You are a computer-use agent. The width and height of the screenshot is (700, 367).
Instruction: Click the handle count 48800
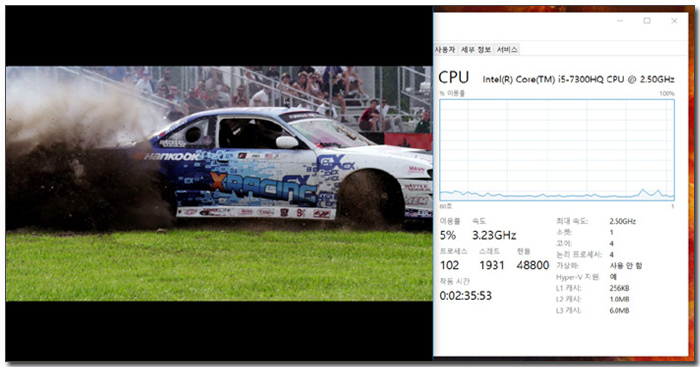click(x=533, y=265)
